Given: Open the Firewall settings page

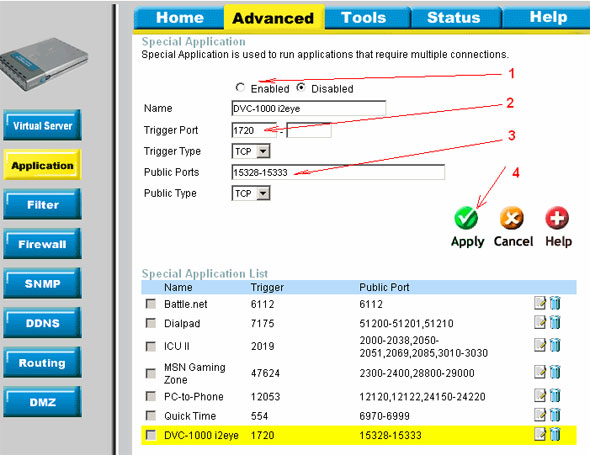Looking at the screenshot, I should point(43,244).
